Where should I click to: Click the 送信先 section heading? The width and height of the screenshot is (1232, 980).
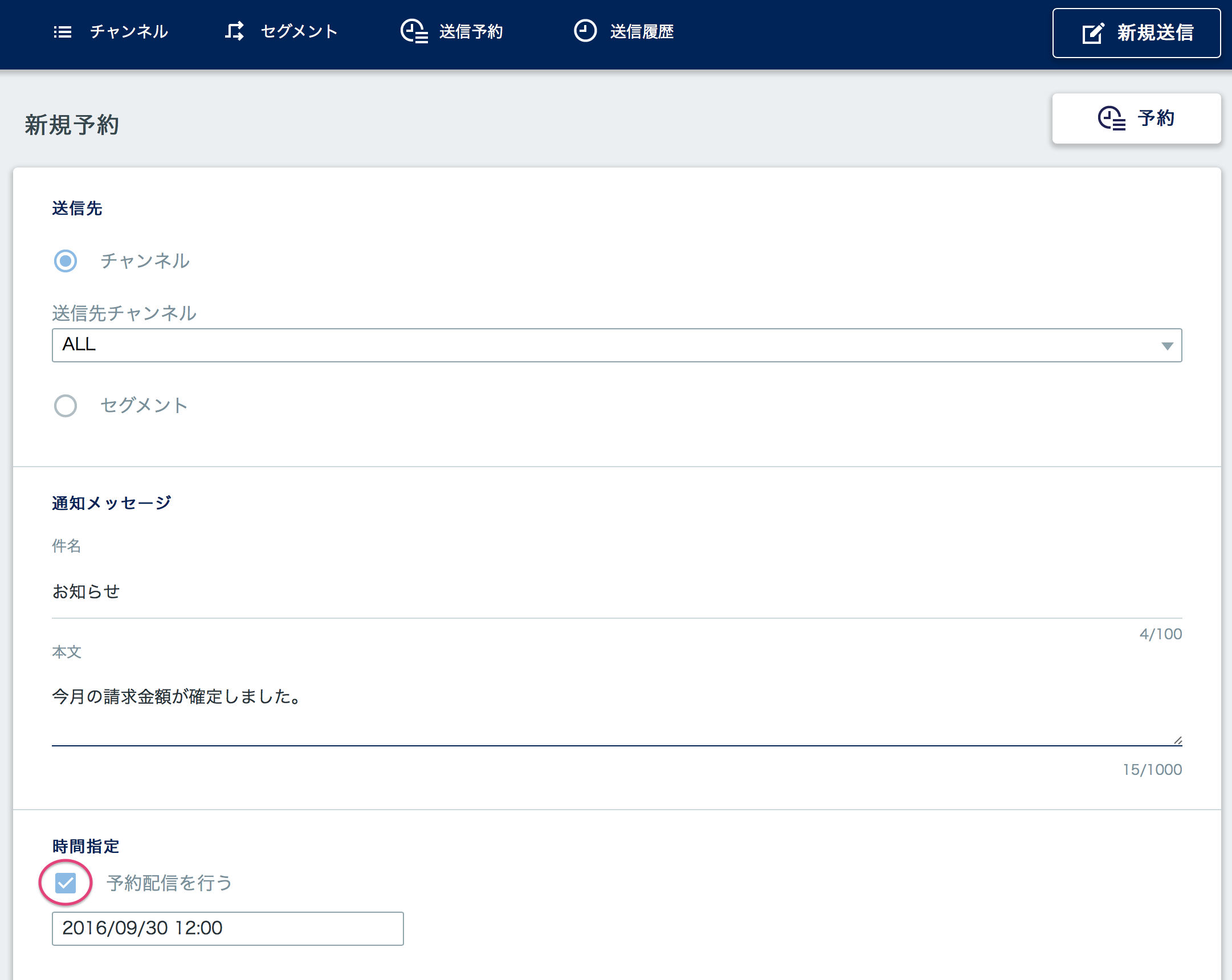[77, 208]
